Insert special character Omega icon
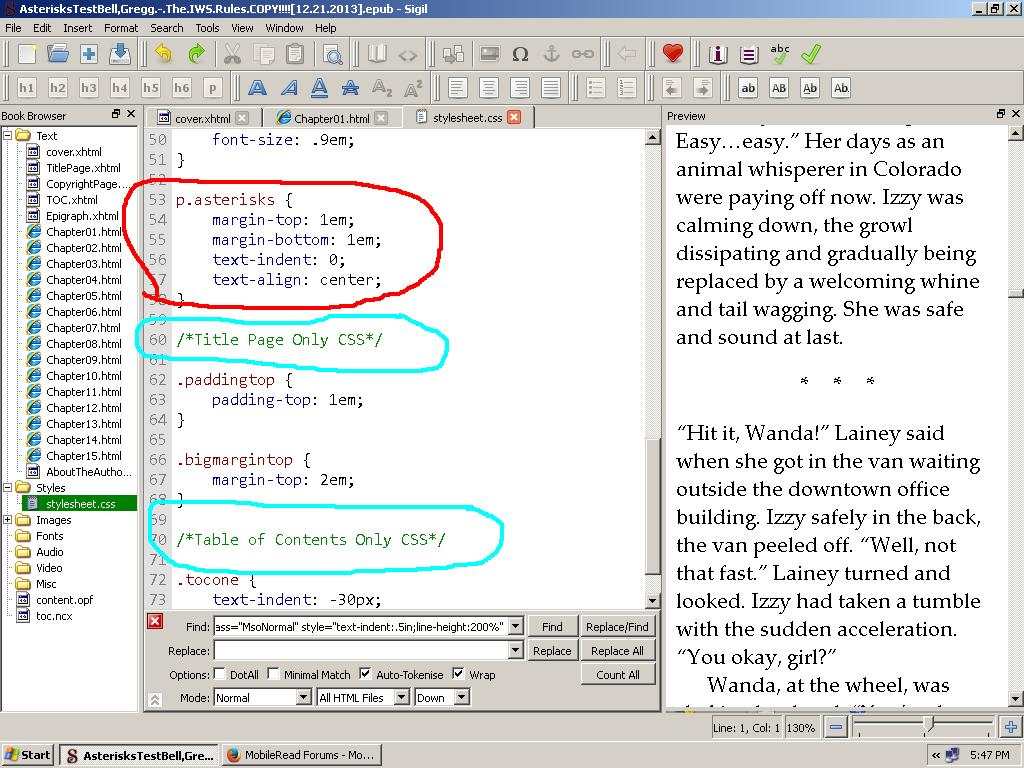1024x768 pixels. (520, 54)
